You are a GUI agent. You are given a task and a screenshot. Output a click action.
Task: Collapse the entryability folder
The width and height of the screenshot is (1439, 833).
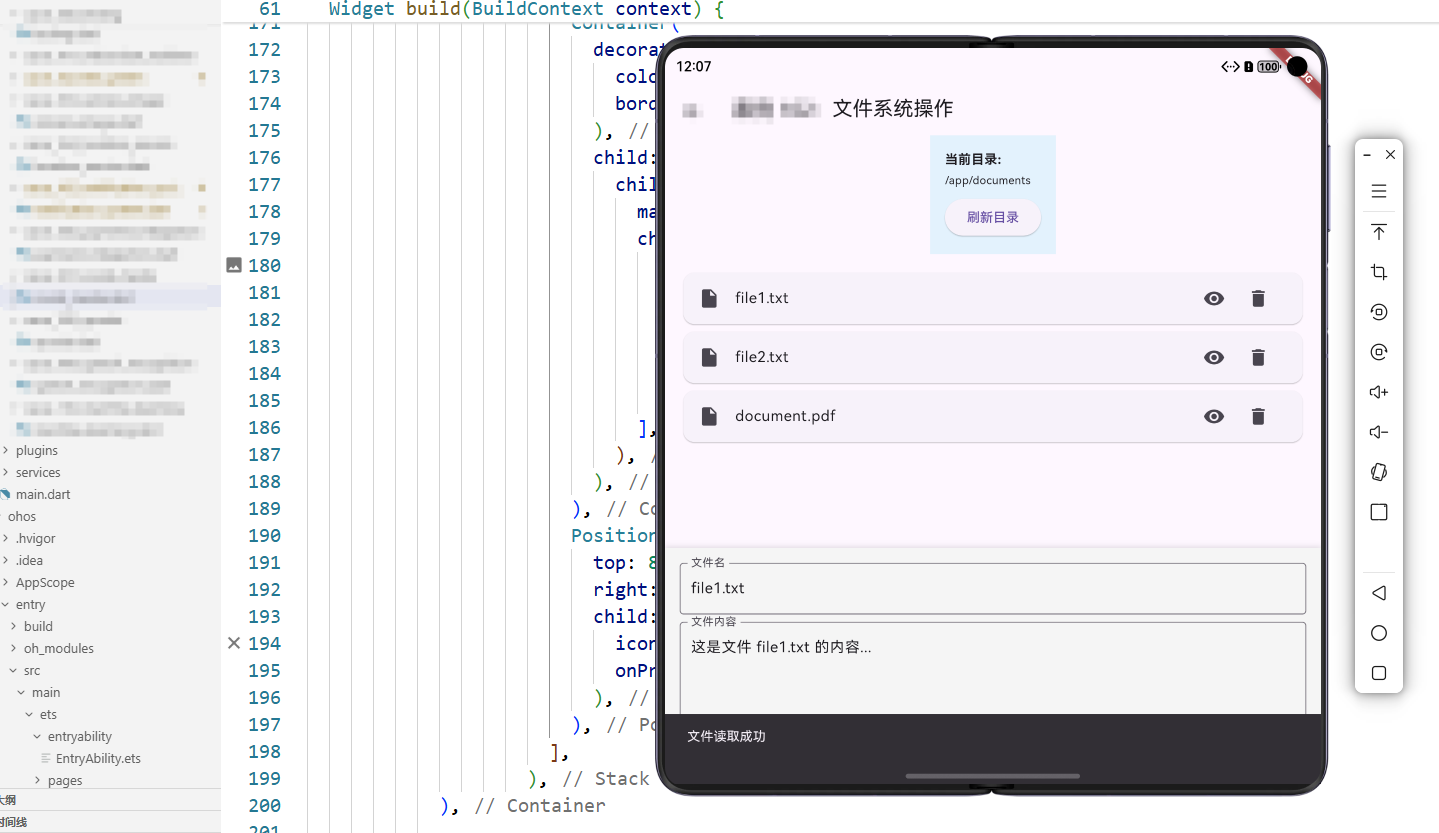pos(38,736)
